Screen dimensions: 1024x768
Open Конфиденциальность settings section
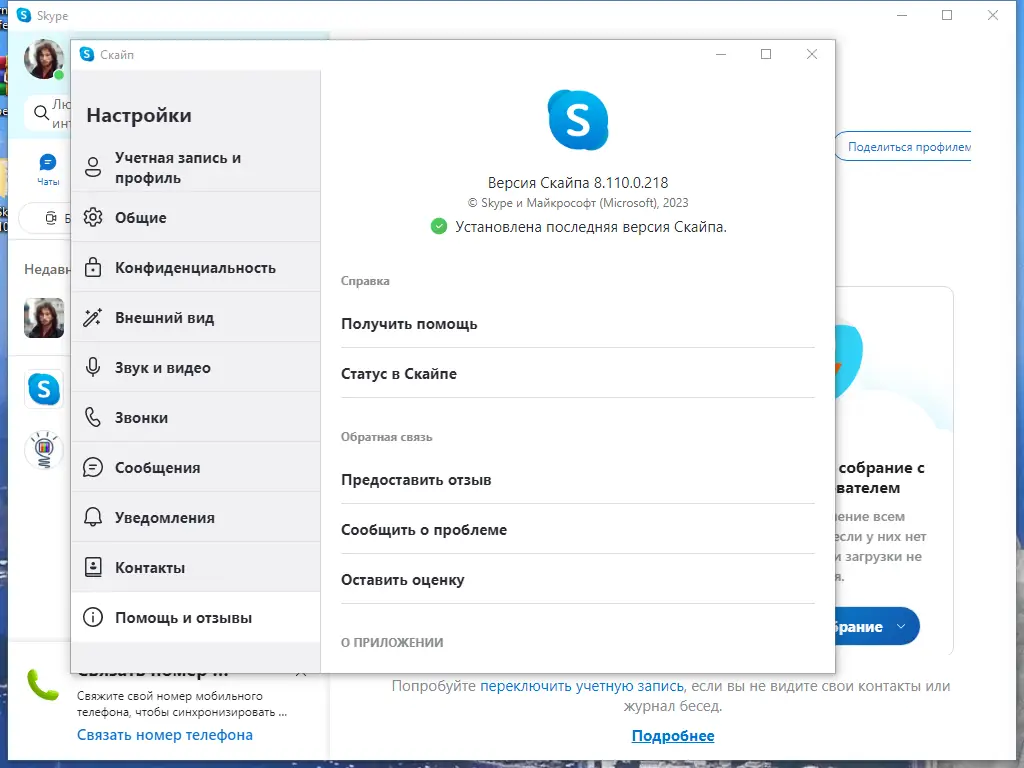click(x=195, y=268)
